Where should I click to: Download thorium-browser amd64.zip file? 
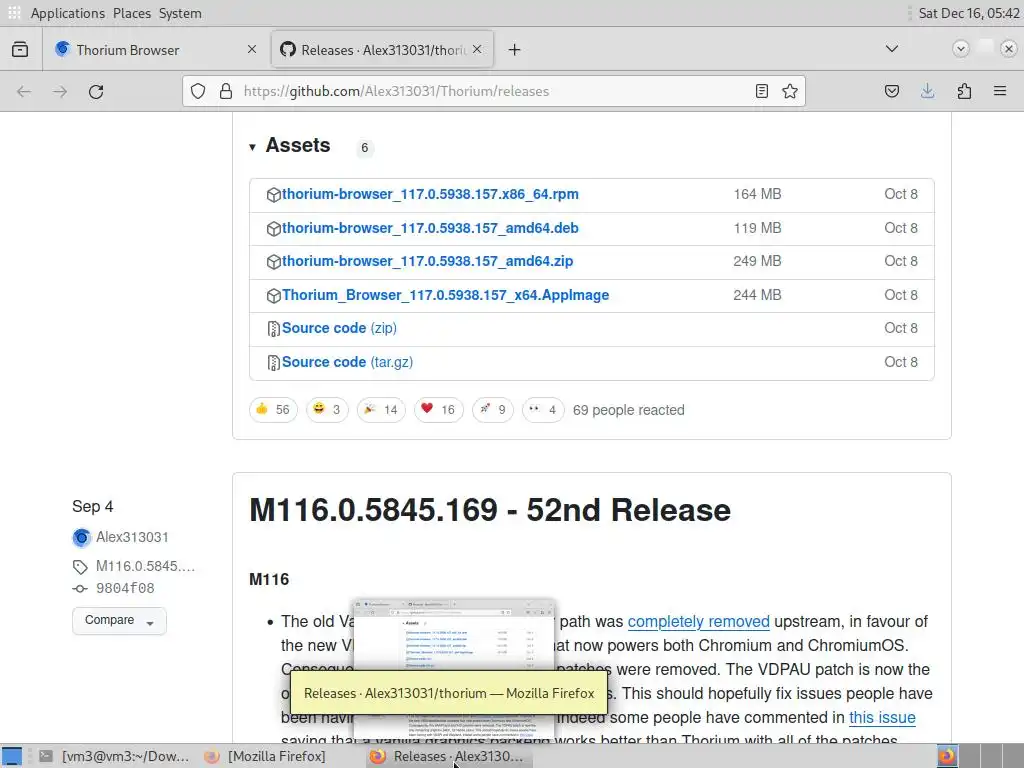(x=427, y=261)
